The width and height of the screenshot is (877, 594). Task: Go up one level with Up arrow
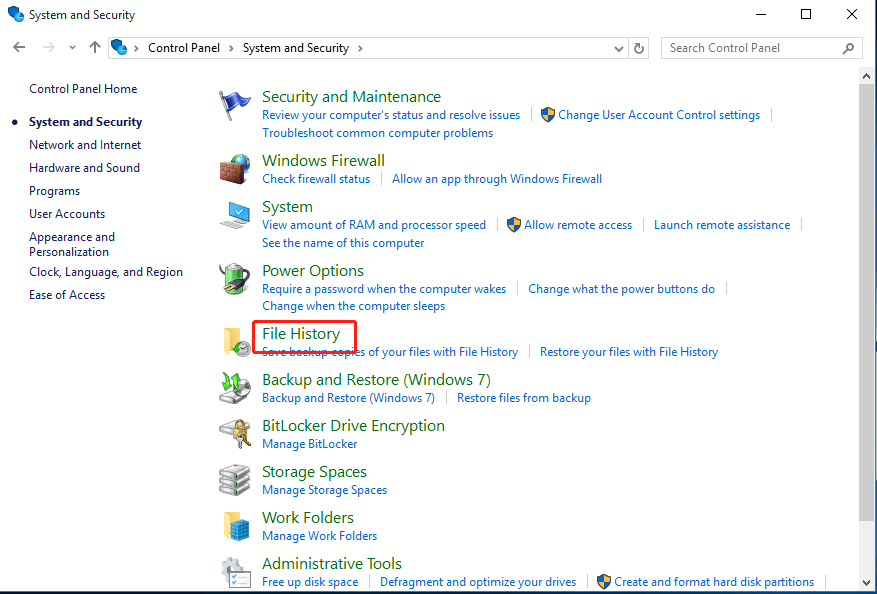[x=95, y=47]
